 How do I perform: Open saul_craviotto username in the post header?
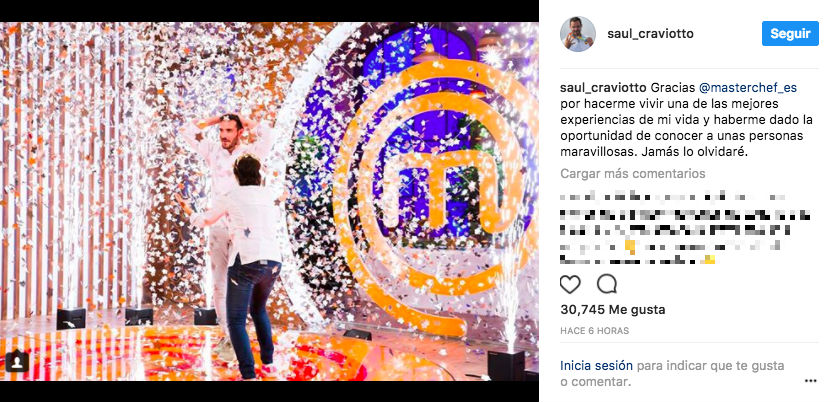pos(650,34)
